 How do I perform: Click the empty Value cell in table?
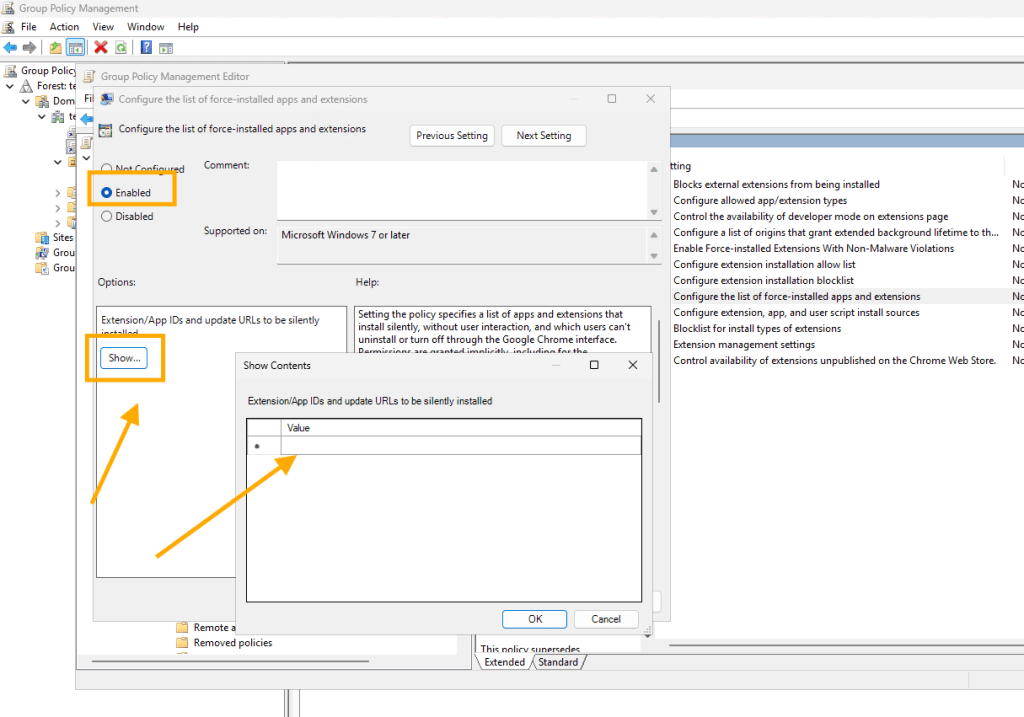460,446
